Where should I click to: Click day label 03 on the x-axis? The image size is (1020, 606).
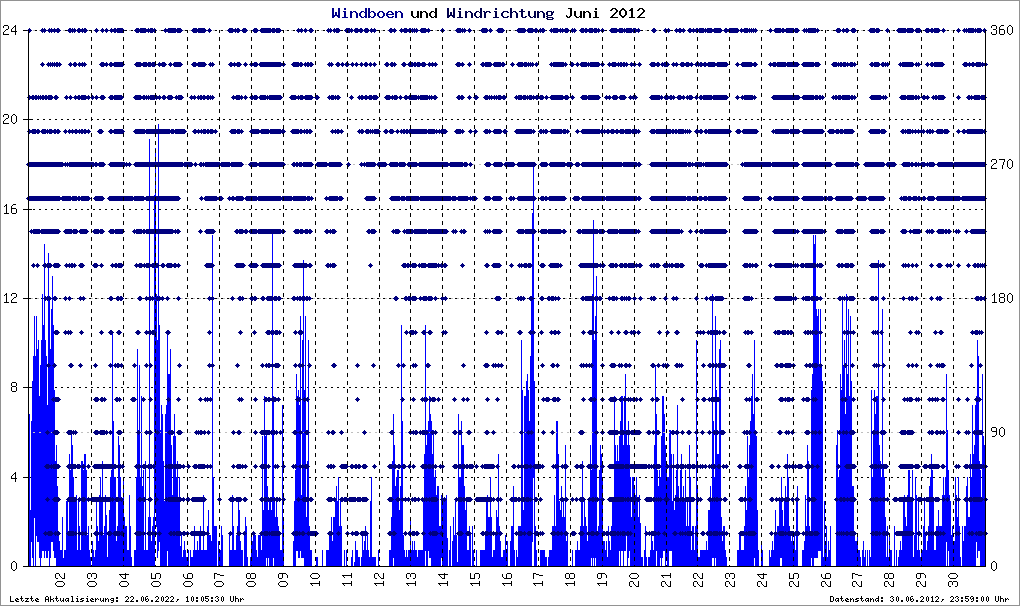tap(92, 579)
